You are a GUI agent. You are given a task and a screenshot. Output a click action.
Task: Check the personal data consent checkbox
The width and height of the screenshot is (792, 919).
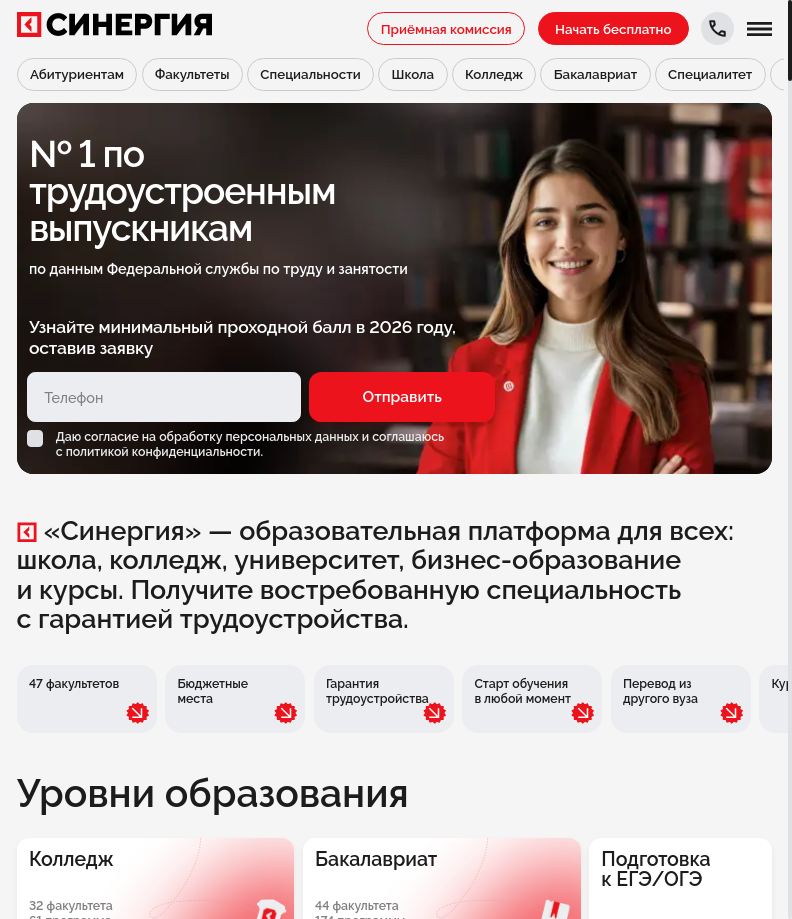(35, 438)
